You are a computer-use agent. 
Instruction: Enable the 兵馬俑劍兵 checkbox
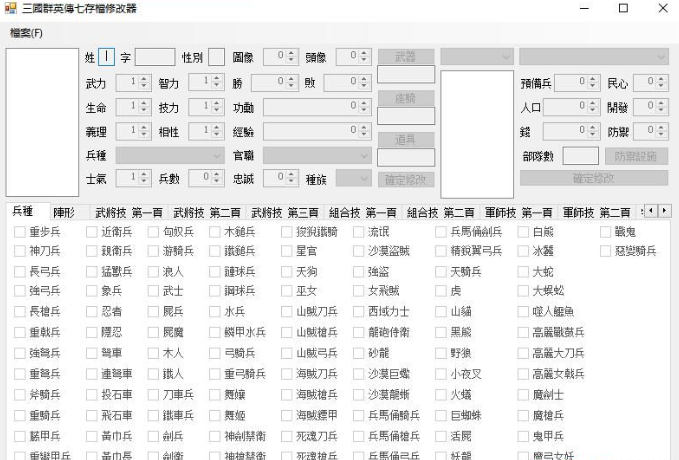[x=440, y=232]
